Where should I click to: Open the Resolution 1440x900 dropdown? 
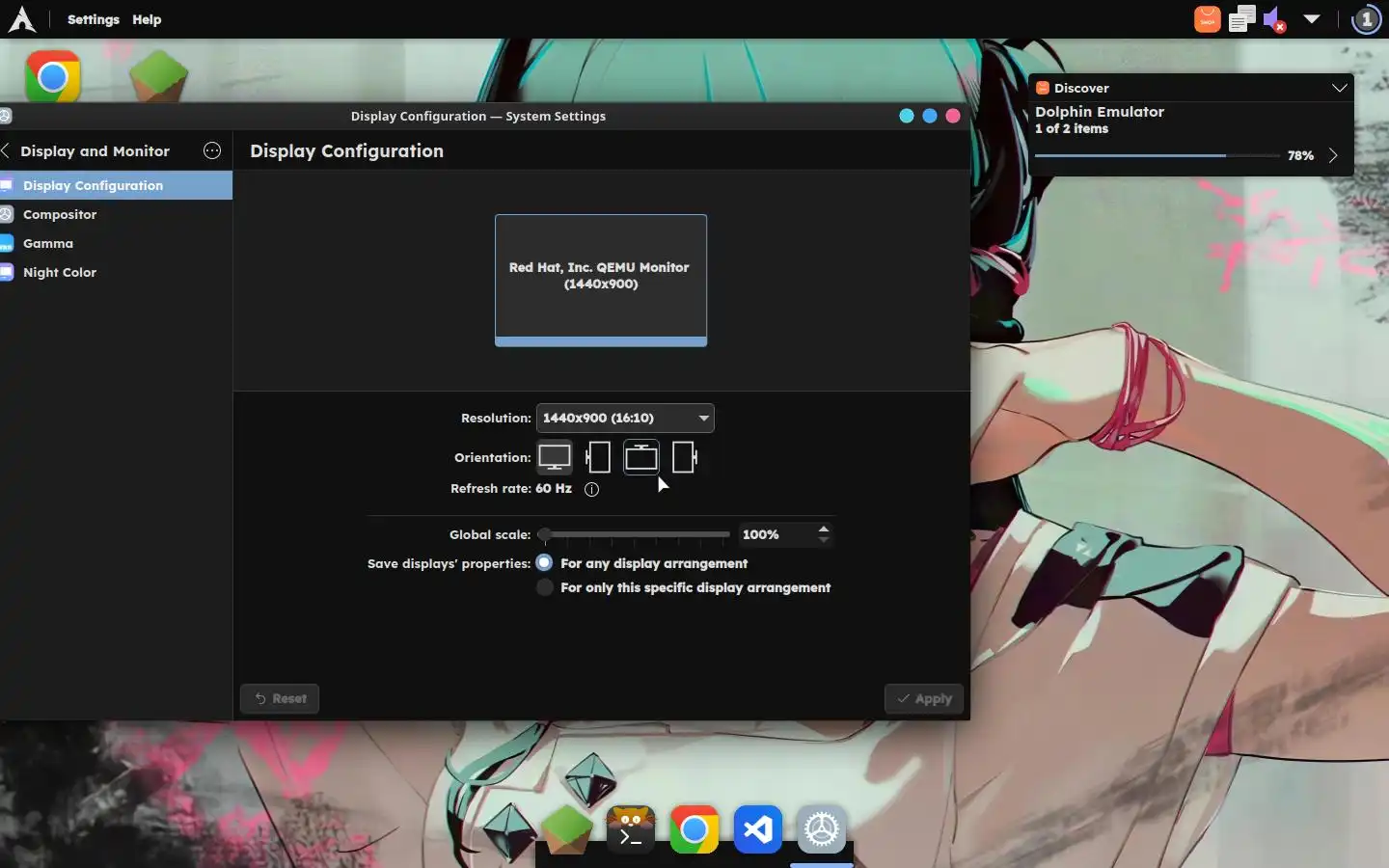pos(625,418)
